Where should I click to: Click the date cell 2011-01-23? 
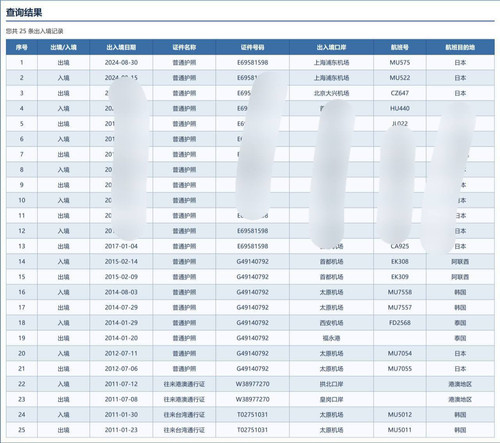click(x=121, y=430)
